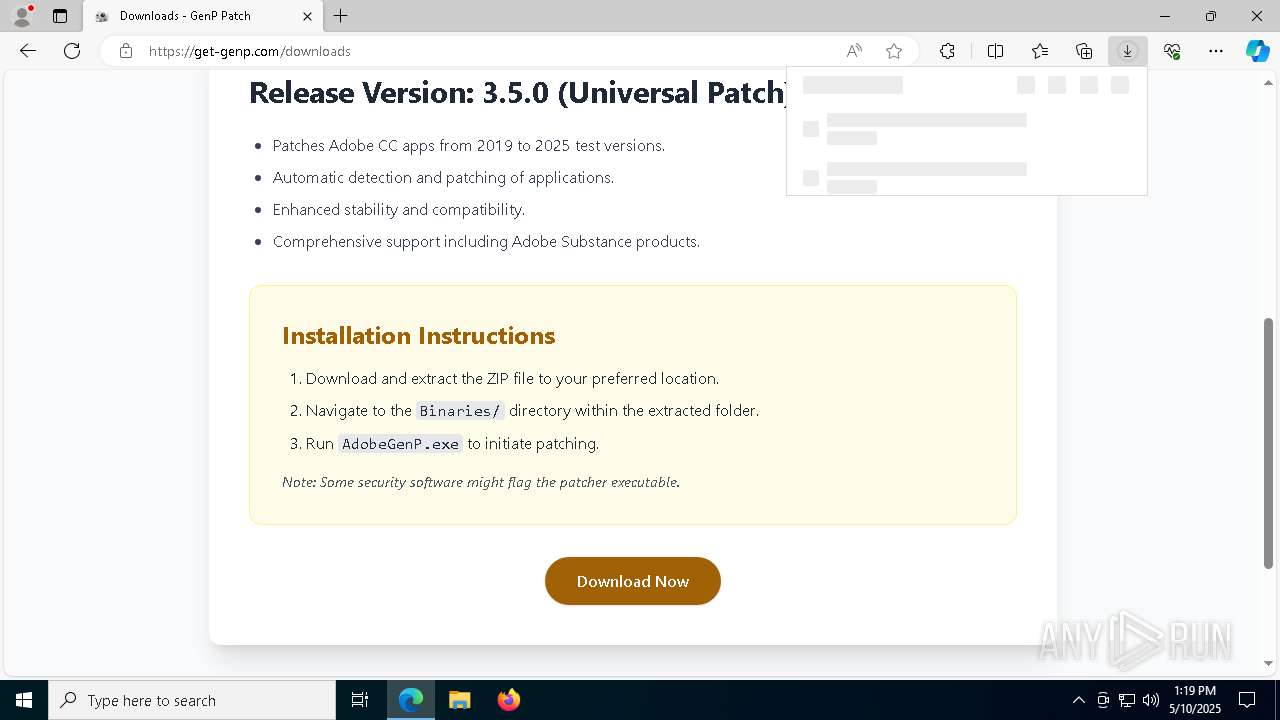Click the Binaries/ code text
Viewport: 1280px width, 720px height.
pos(460,411)
